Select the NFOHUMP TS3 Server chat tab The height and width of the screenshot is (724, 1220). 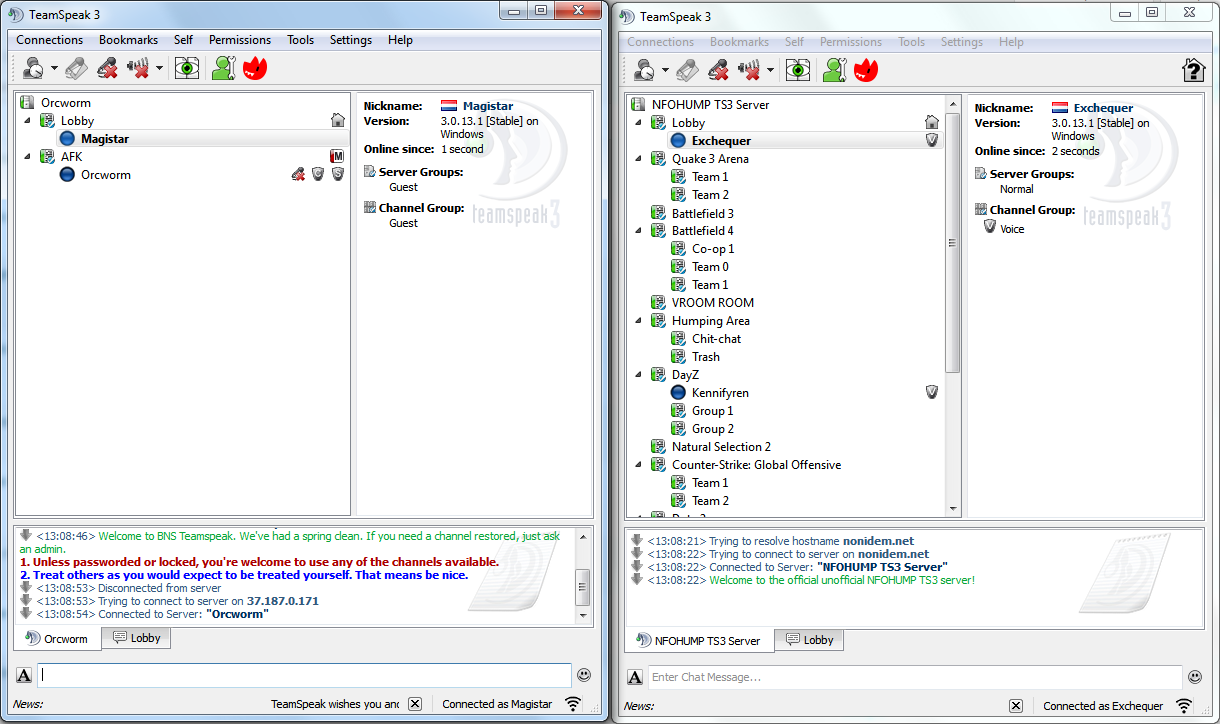point(699,640)
